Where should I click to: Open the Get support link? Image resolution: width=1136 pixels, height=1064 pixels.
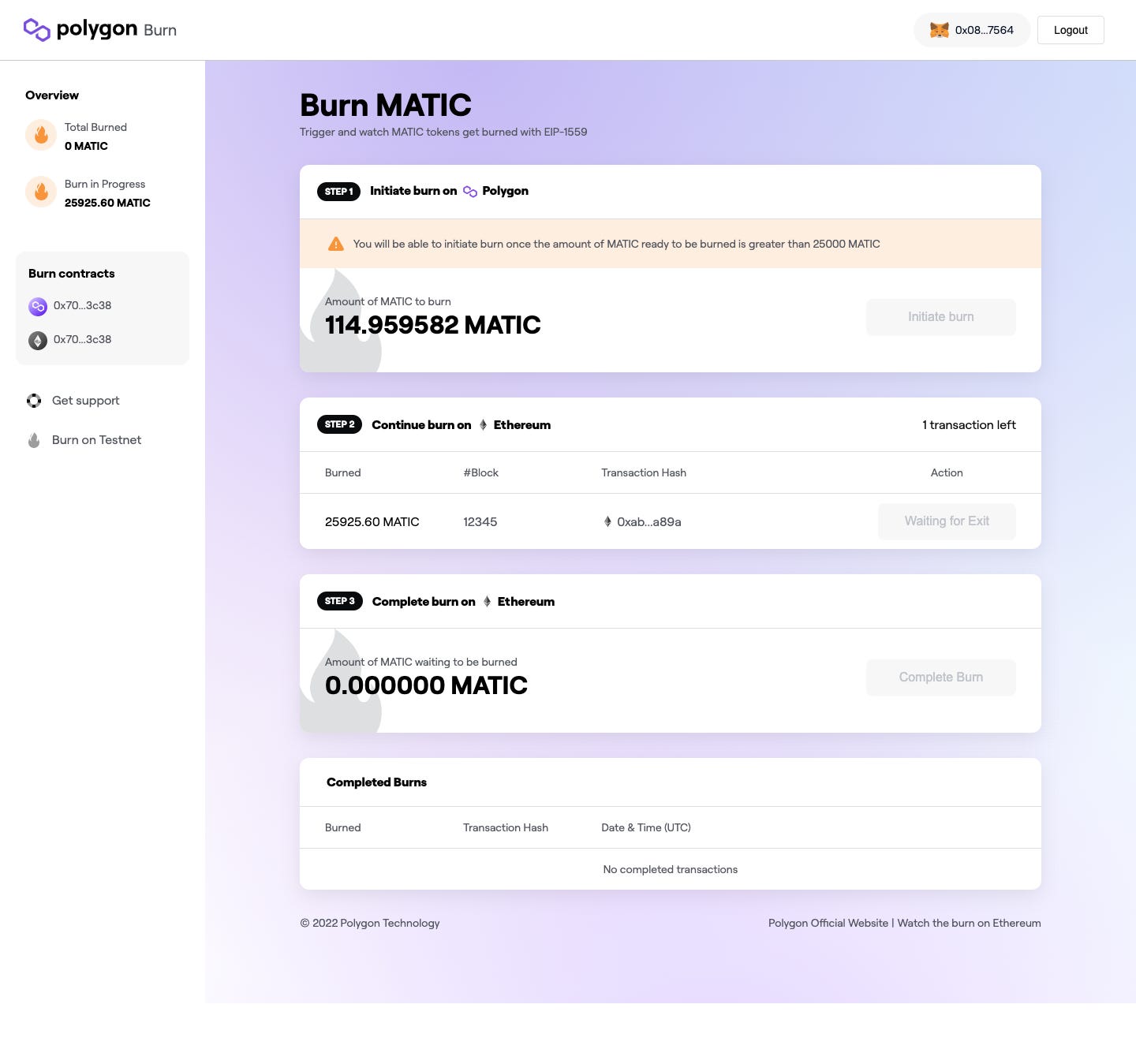click(x=86, y=401)
